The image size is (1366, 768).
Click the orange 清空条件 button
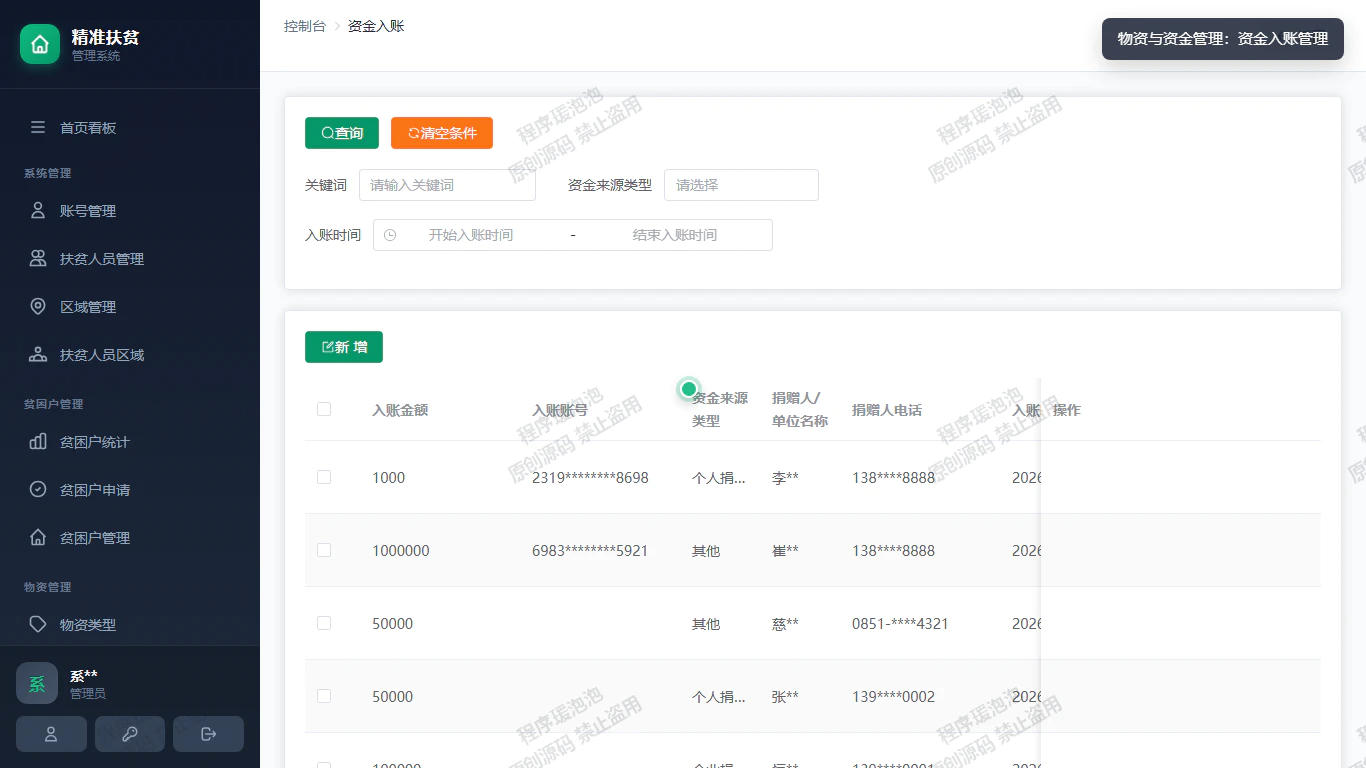[x=442, y=133]
